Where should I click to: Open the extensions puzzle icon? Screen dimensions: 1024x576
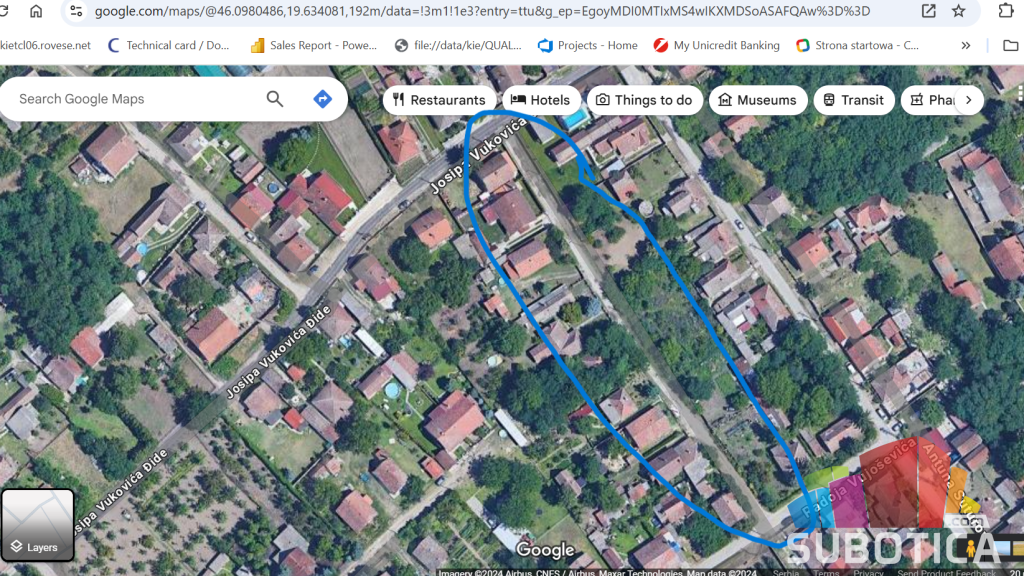[1005, 11]
